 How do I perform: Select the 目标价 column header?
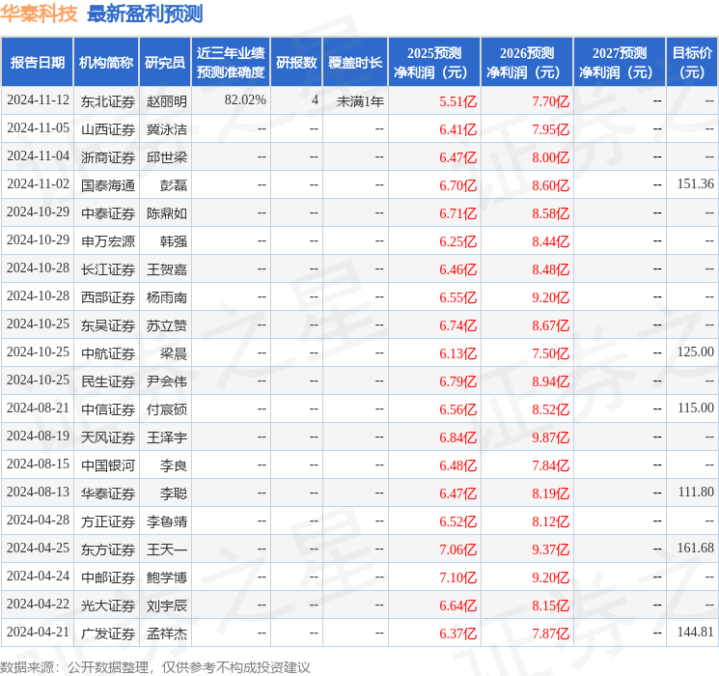pos(692,62)
